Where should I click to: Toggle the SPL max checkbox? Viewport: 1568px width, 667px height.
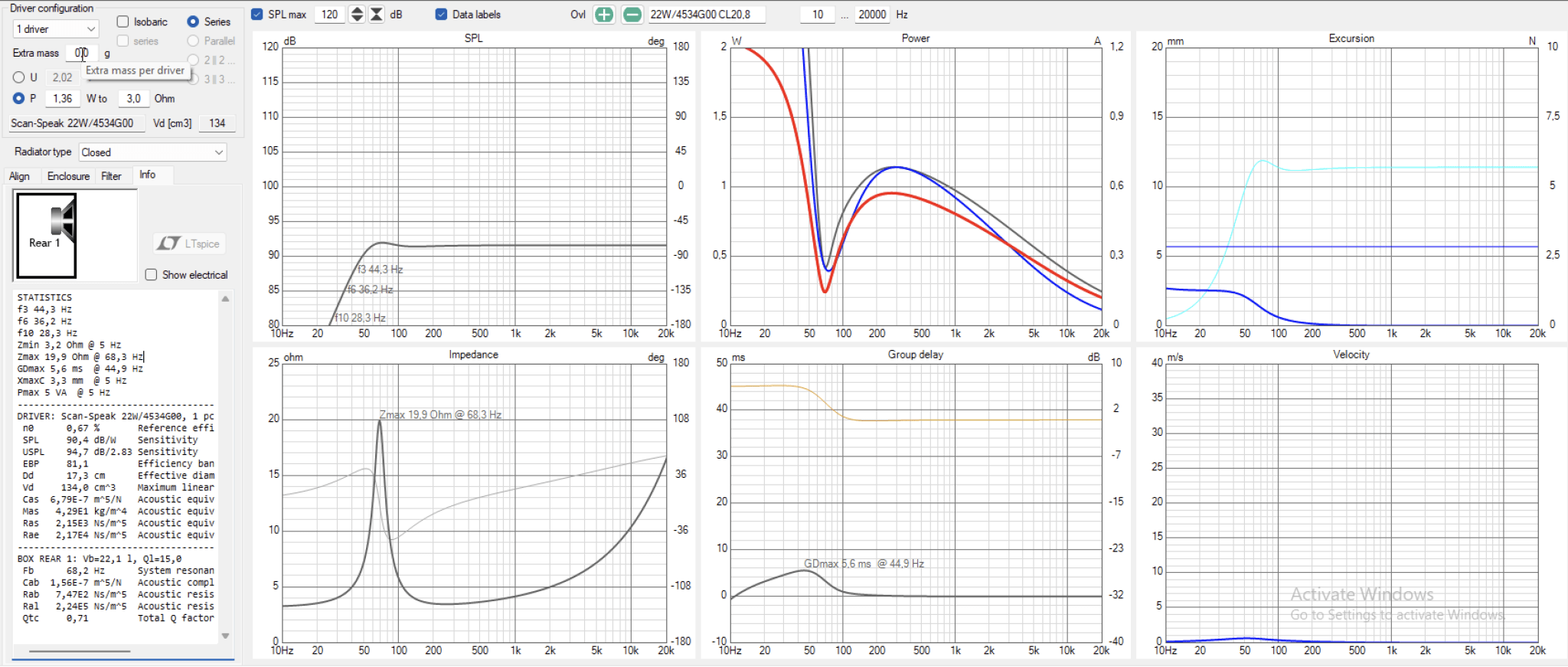click(257, 15)
